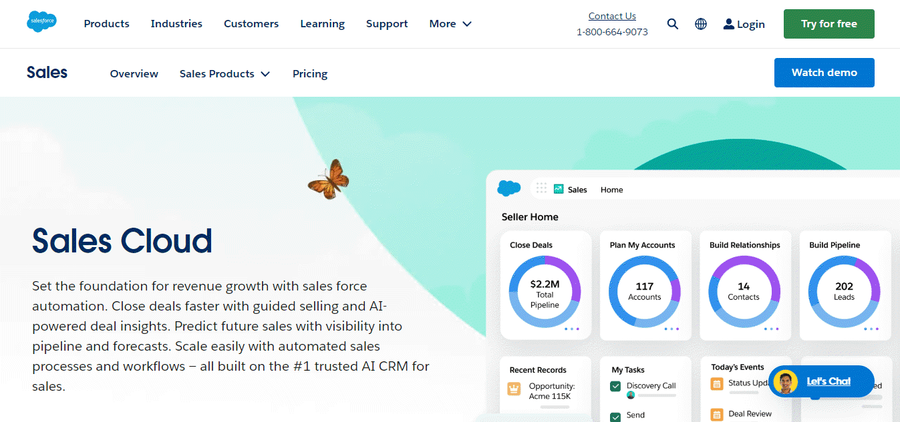
Task: Click the app launcher dots grid
Action: 541,188
